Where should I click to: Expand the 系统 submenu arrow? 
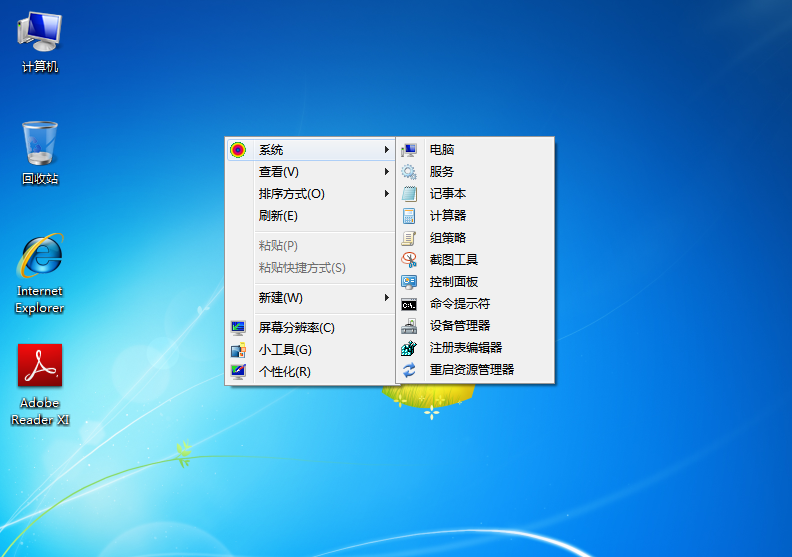click(386, 149)
